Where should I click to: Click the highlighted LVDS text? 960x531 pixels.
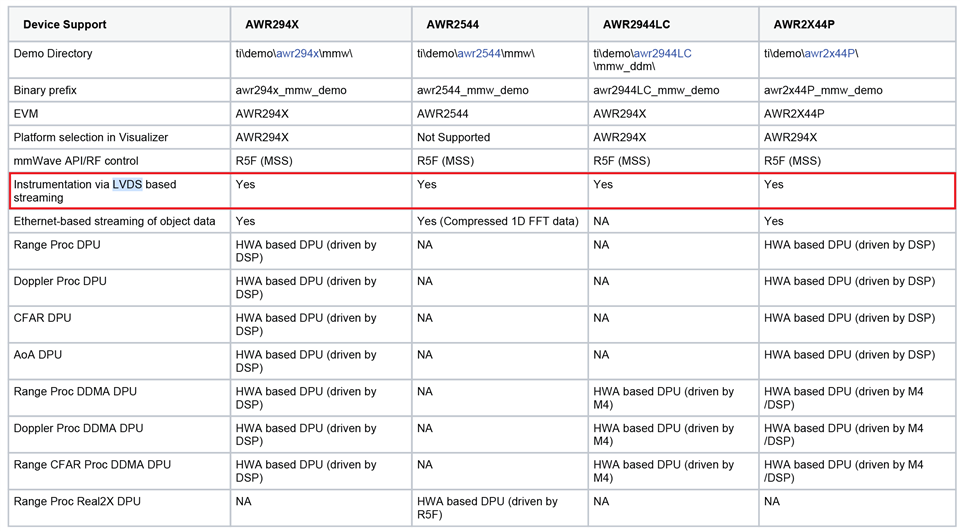[x=127, y=184]
